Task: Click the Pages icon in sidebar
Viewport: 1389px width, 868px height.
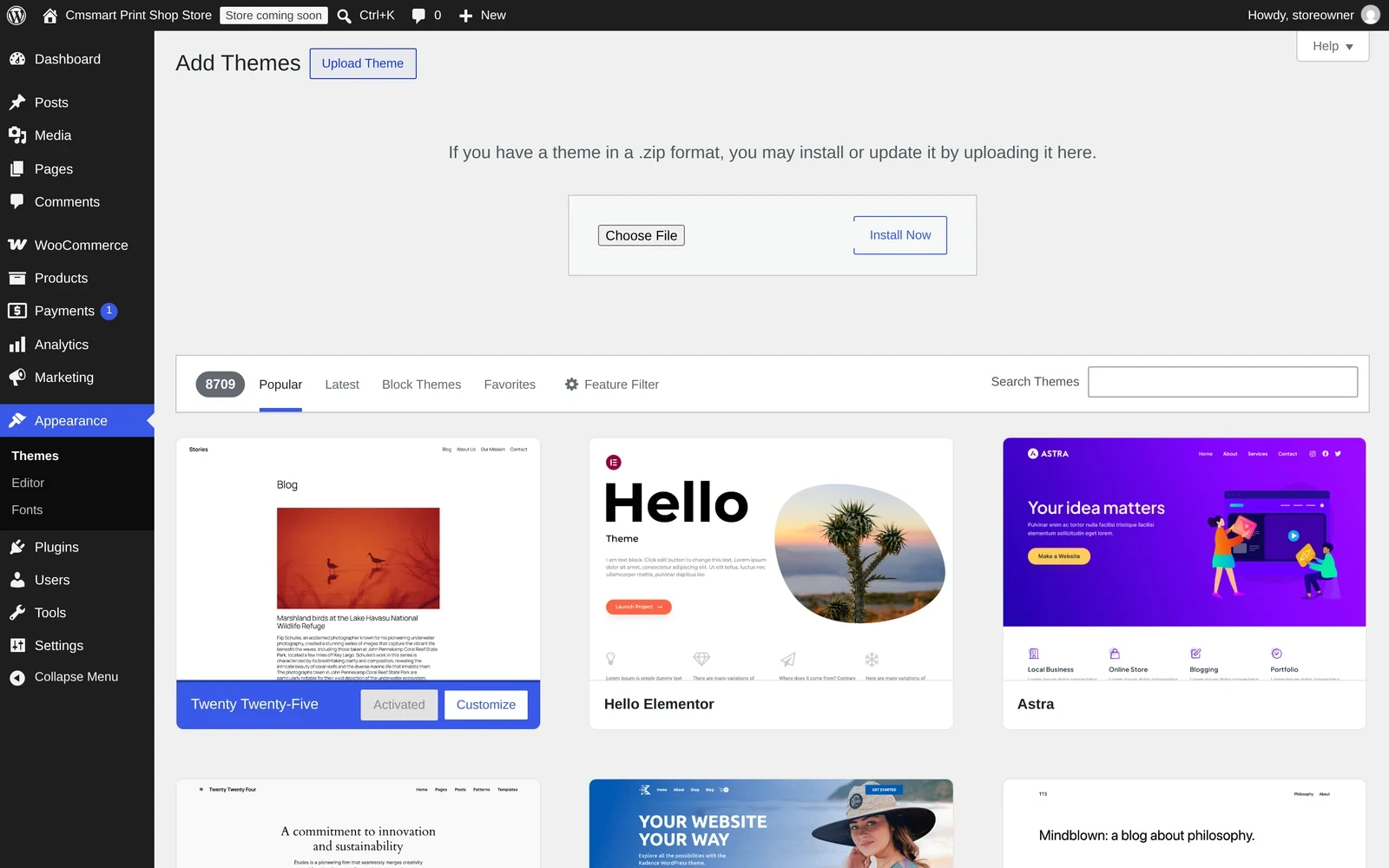Action: pos(17,169)
